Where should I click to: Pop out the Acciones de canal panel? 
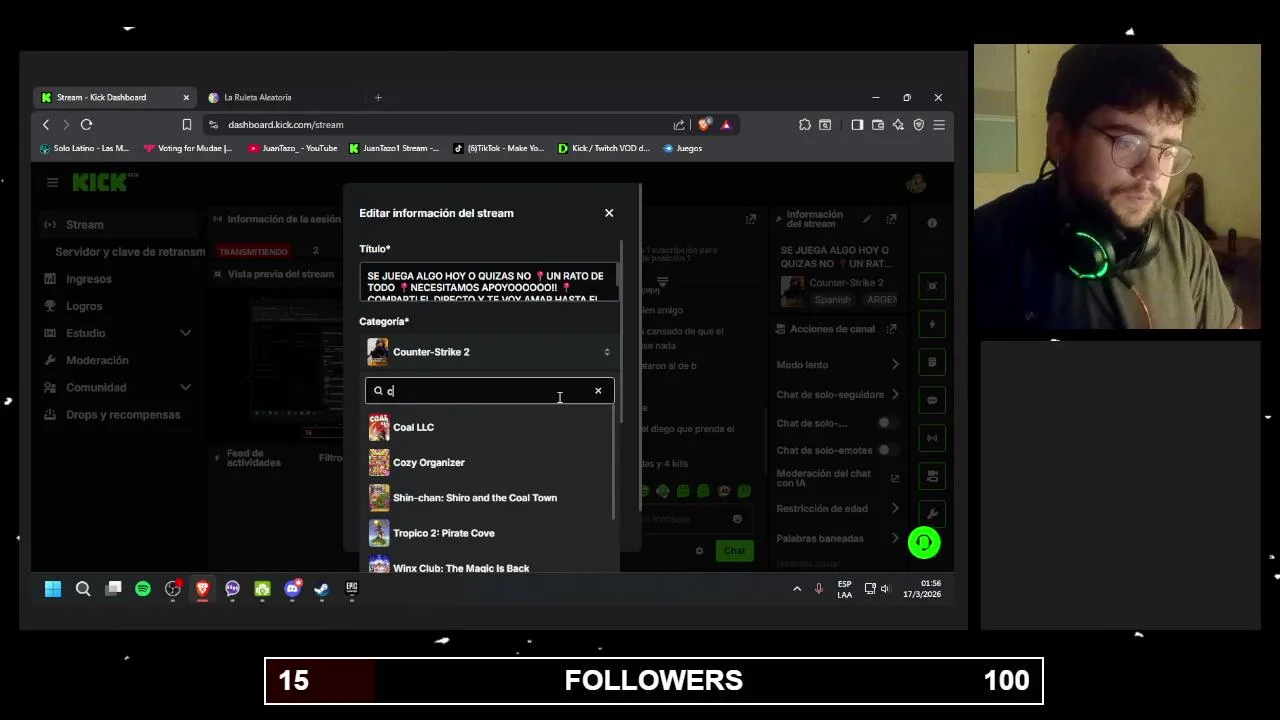892,328
